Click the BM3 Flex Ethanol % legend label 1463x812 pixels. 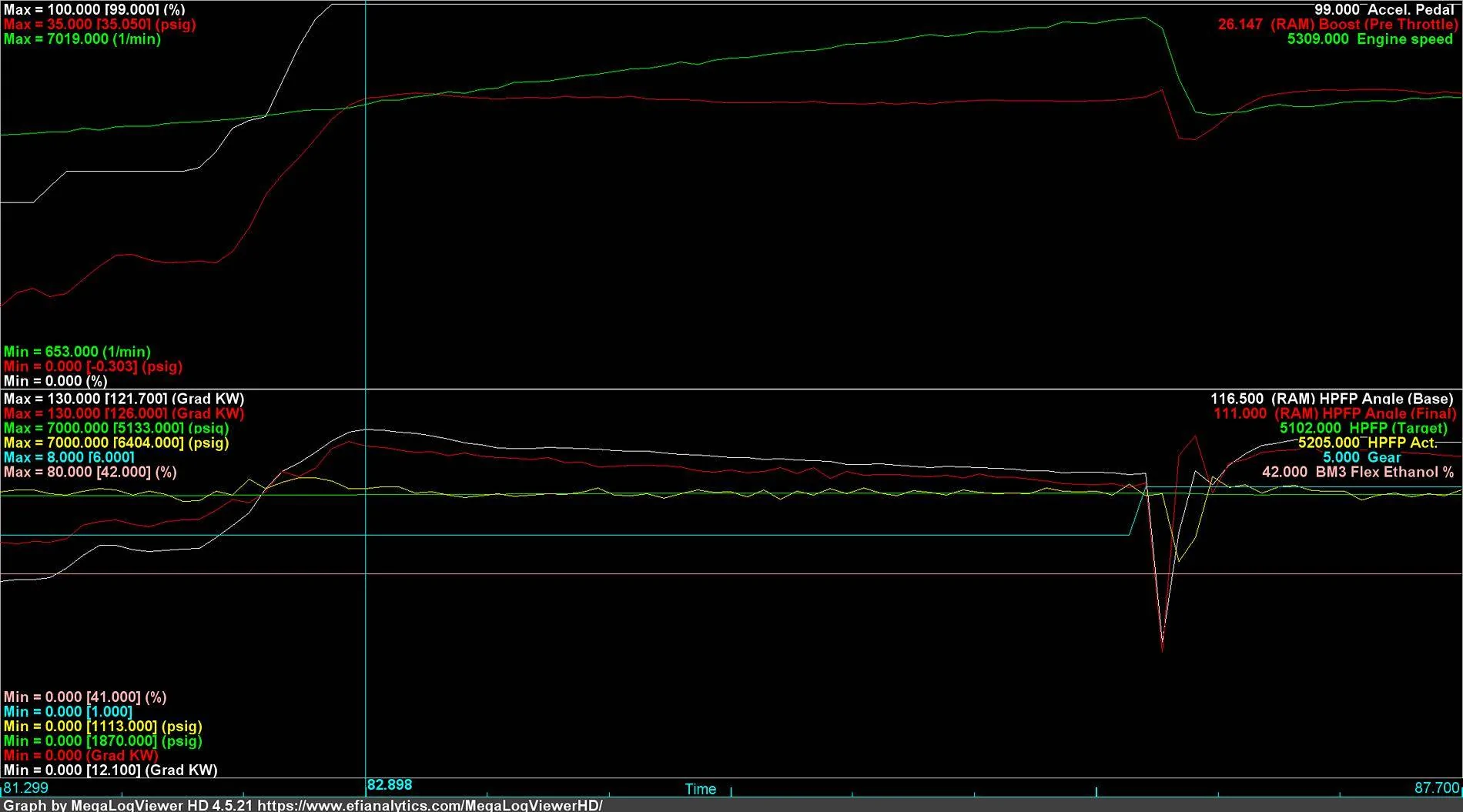pos(1358,473)
